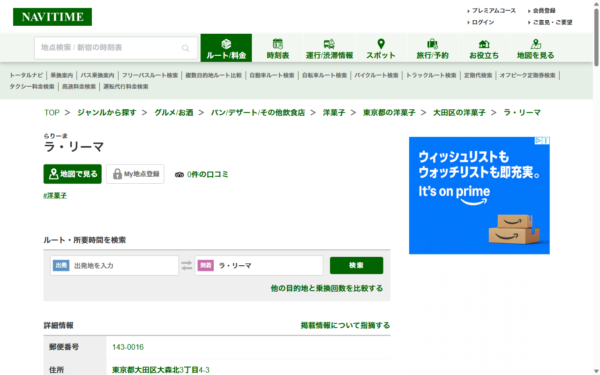600x375 pixels.
Task: Go to グルメ/お酒 breadcrumb
Action: point(174,112)
